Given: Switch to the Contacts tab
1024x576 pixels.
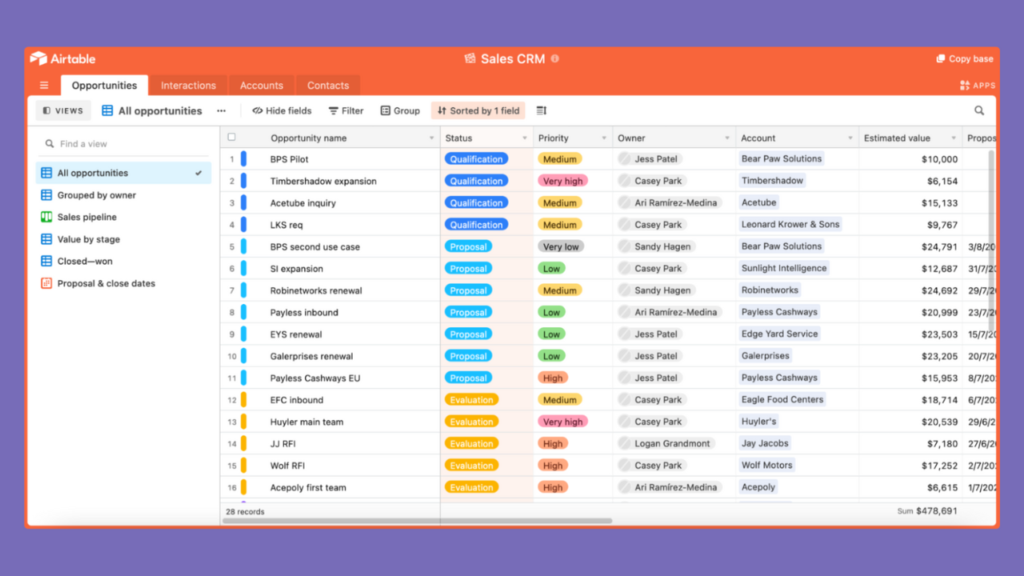Looking at the screenshot, I should click(x=328, y=86).
